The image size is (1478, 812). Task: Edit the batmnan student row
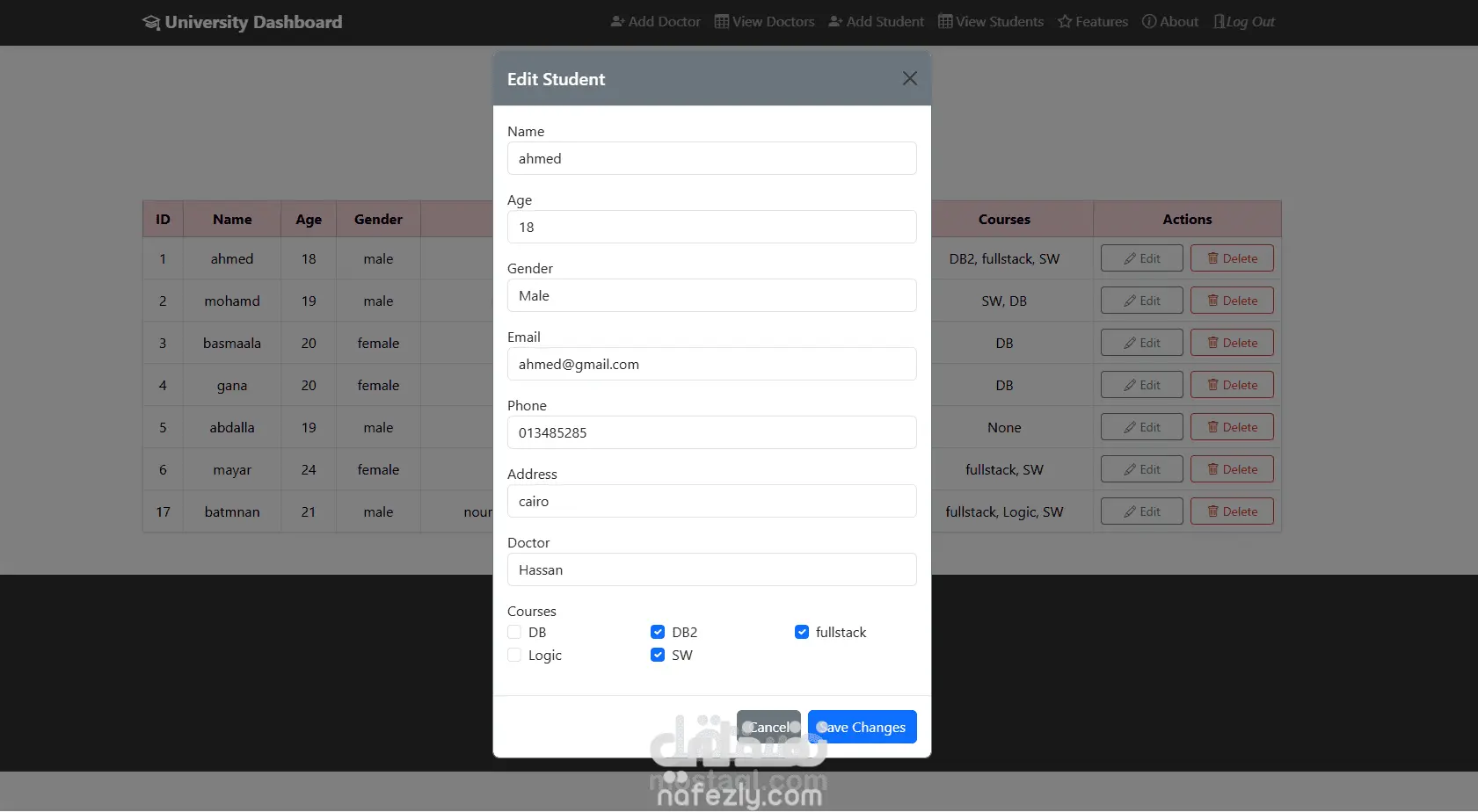pyautogui.click(x=1142, y=511)
